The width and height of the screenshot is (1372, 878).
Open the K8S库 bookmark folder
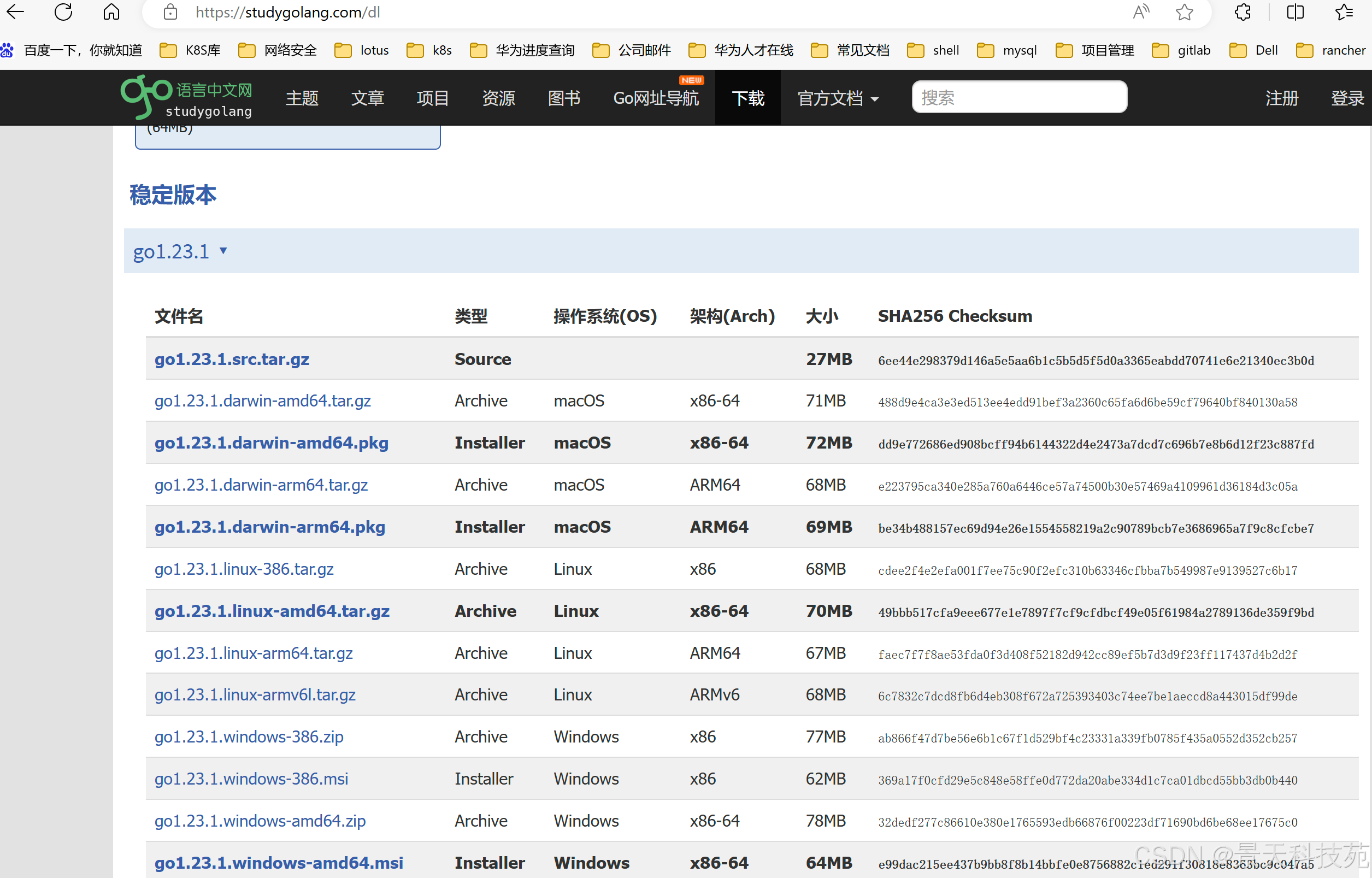tap(190, 50)
